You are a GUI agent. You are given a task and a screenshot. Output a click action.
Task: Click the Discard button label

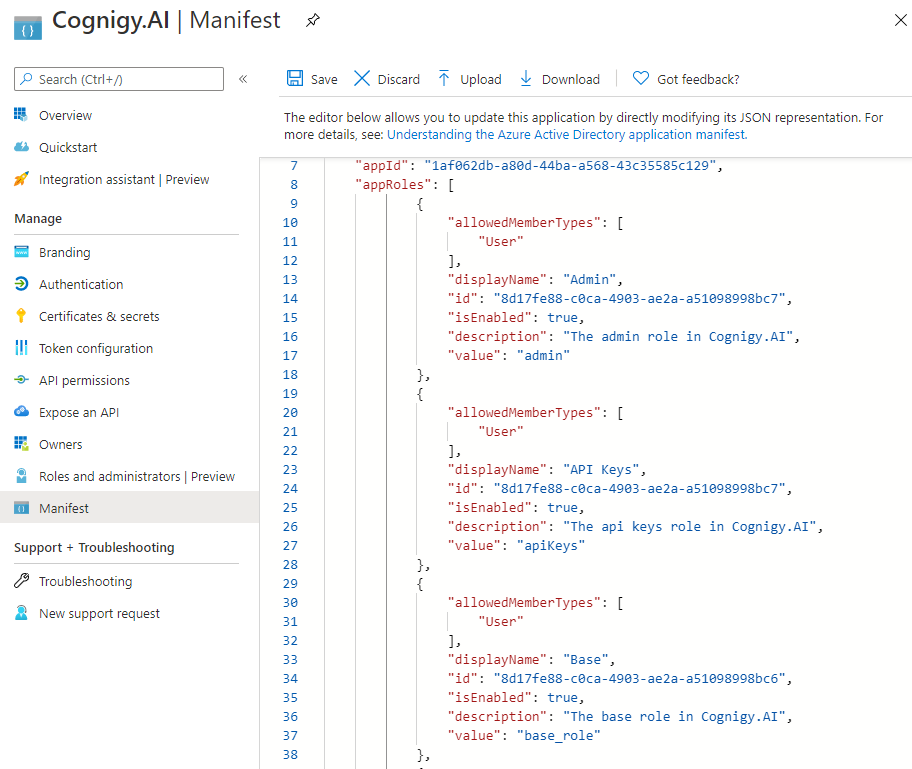pos(398,79)
